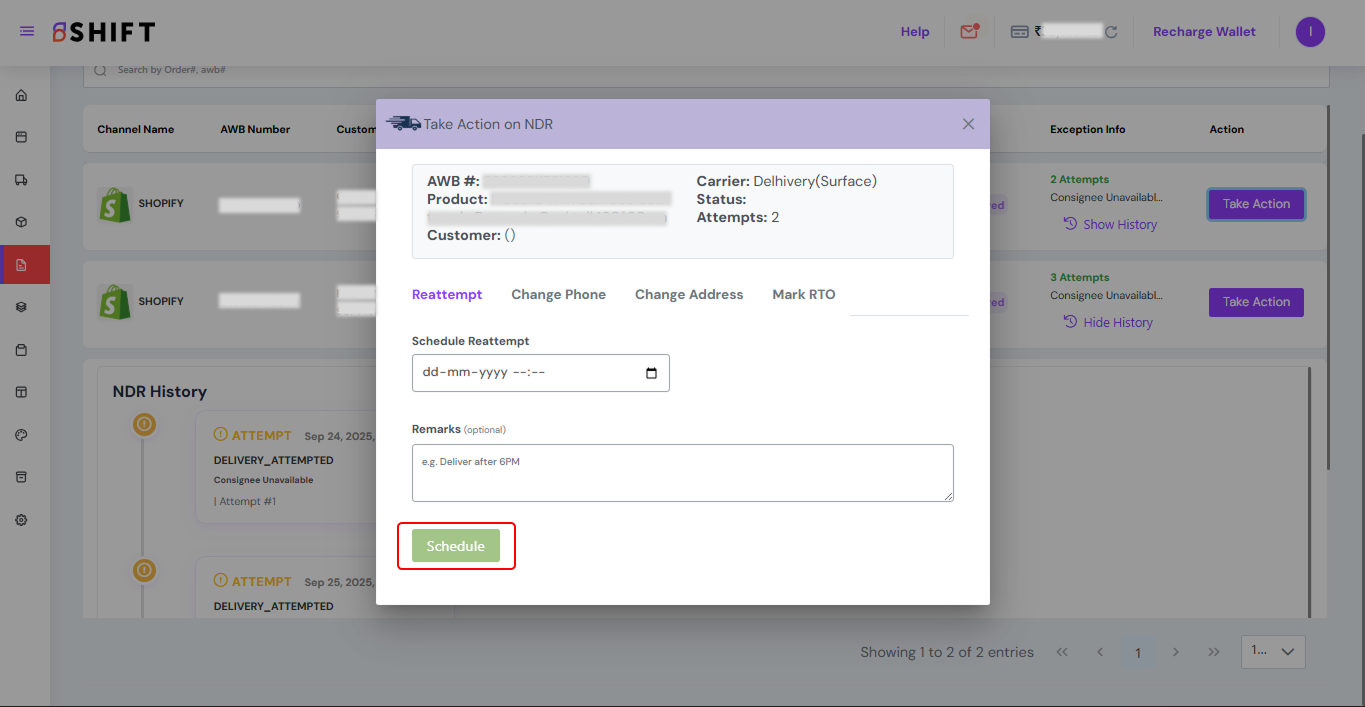The image size is (1365, 707).
Task: Switch to the Change Phone tab
Action: 558,295
